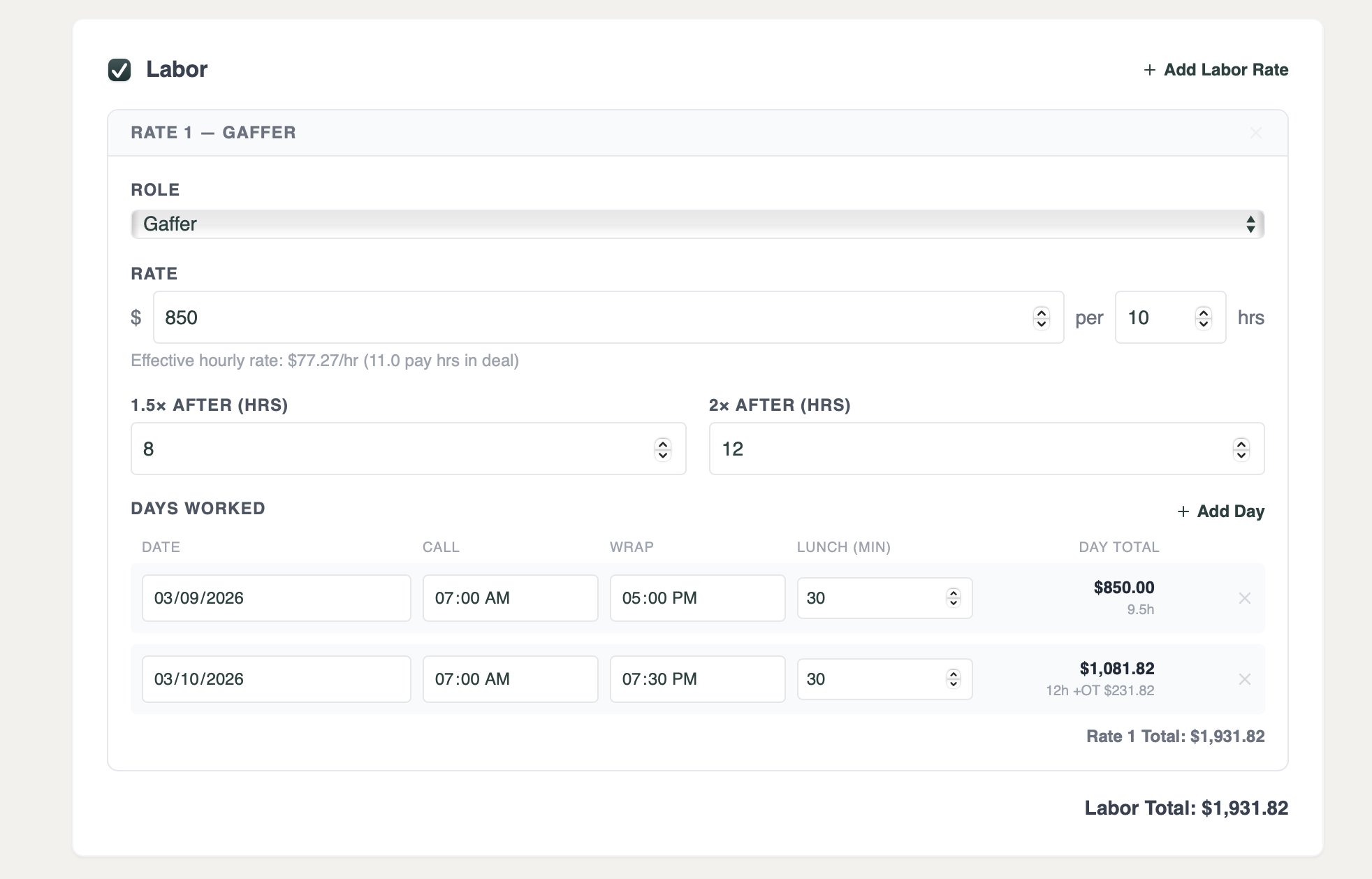Click the lunch stepper on the 03/10 row

pyautogui.click(x=953, y=679)
